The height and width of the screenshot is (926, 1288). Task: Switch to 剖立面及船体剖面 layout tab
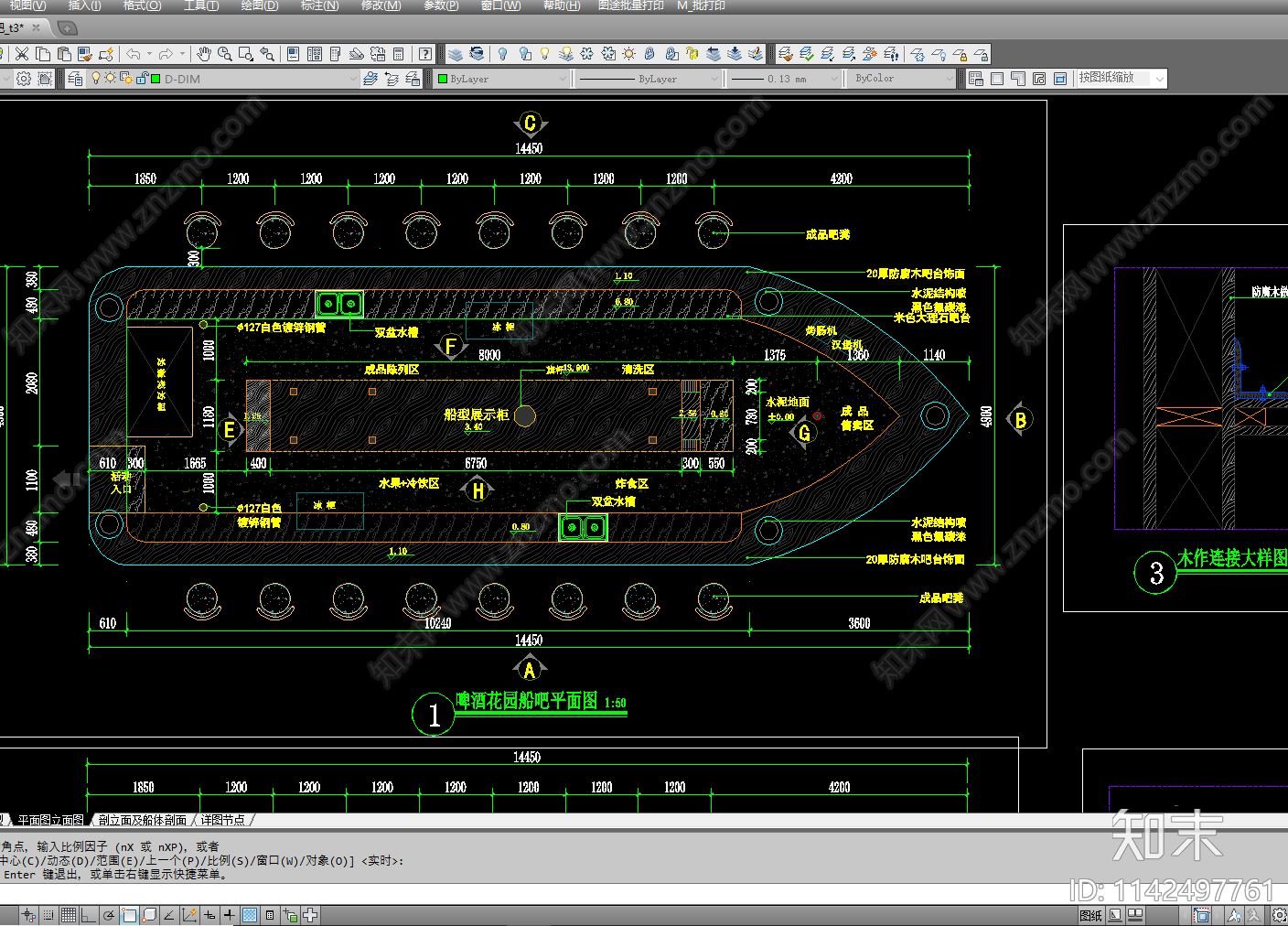pyautogui.click(x=142, y=820)
